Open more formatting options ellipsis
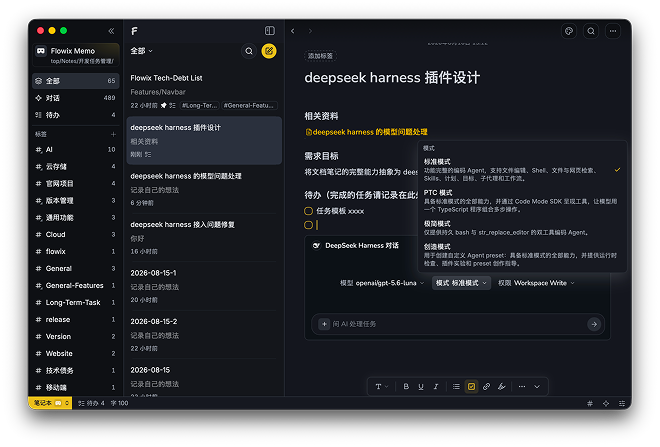 coord(522,386)
